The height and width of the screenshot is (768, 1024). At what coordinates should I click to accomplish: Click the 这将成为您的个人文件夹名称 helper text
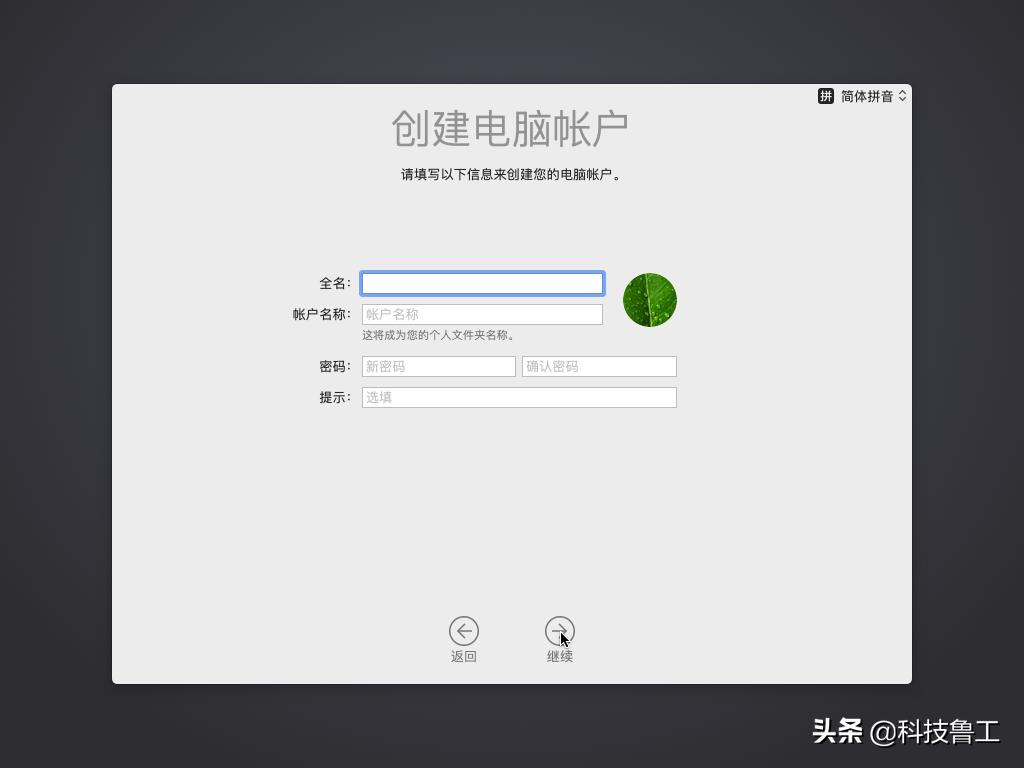(x=438, y=335)
